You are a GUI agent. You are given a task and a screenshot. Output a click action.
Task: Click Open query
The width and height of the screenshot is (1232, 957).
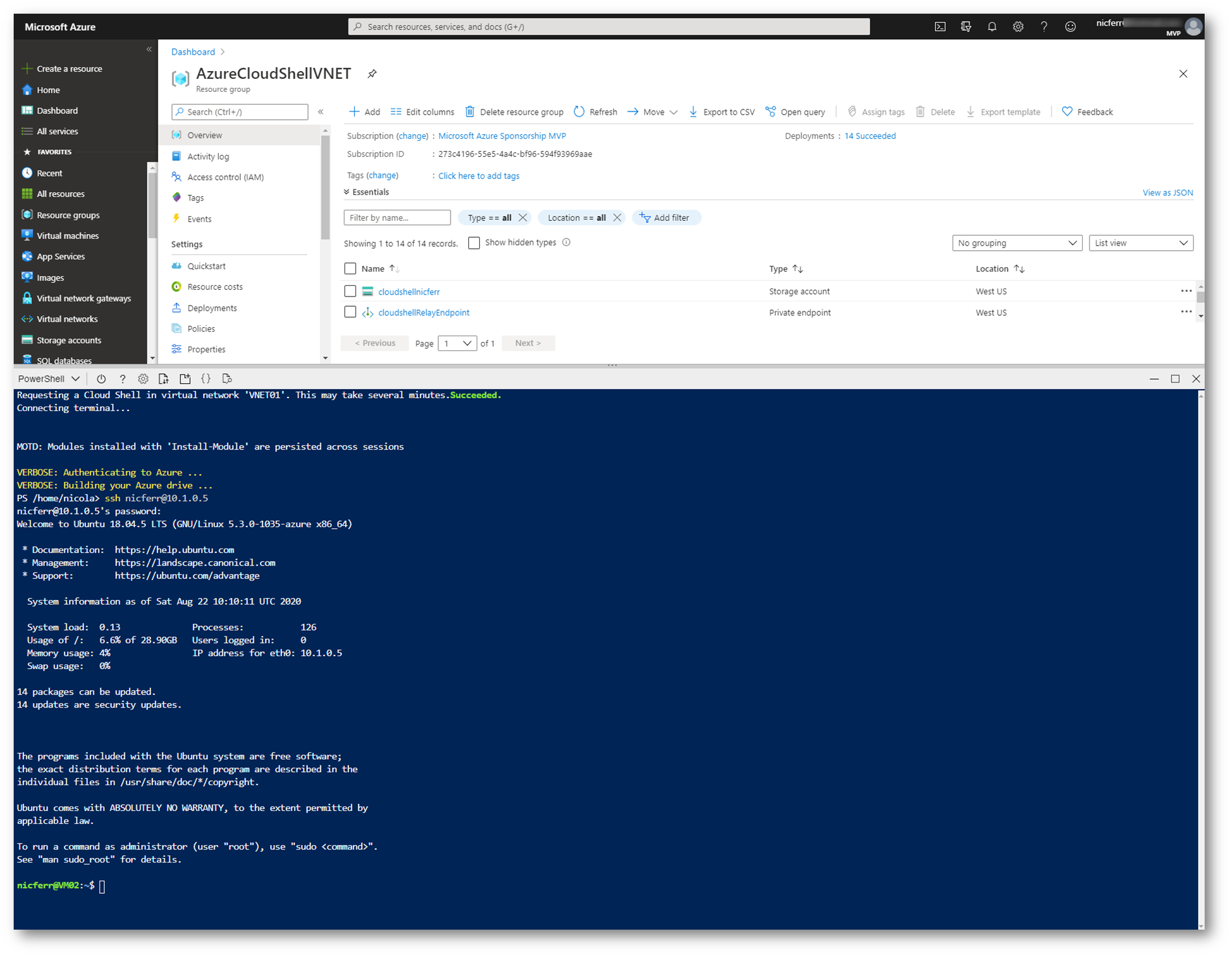click(x=795, y=112)
